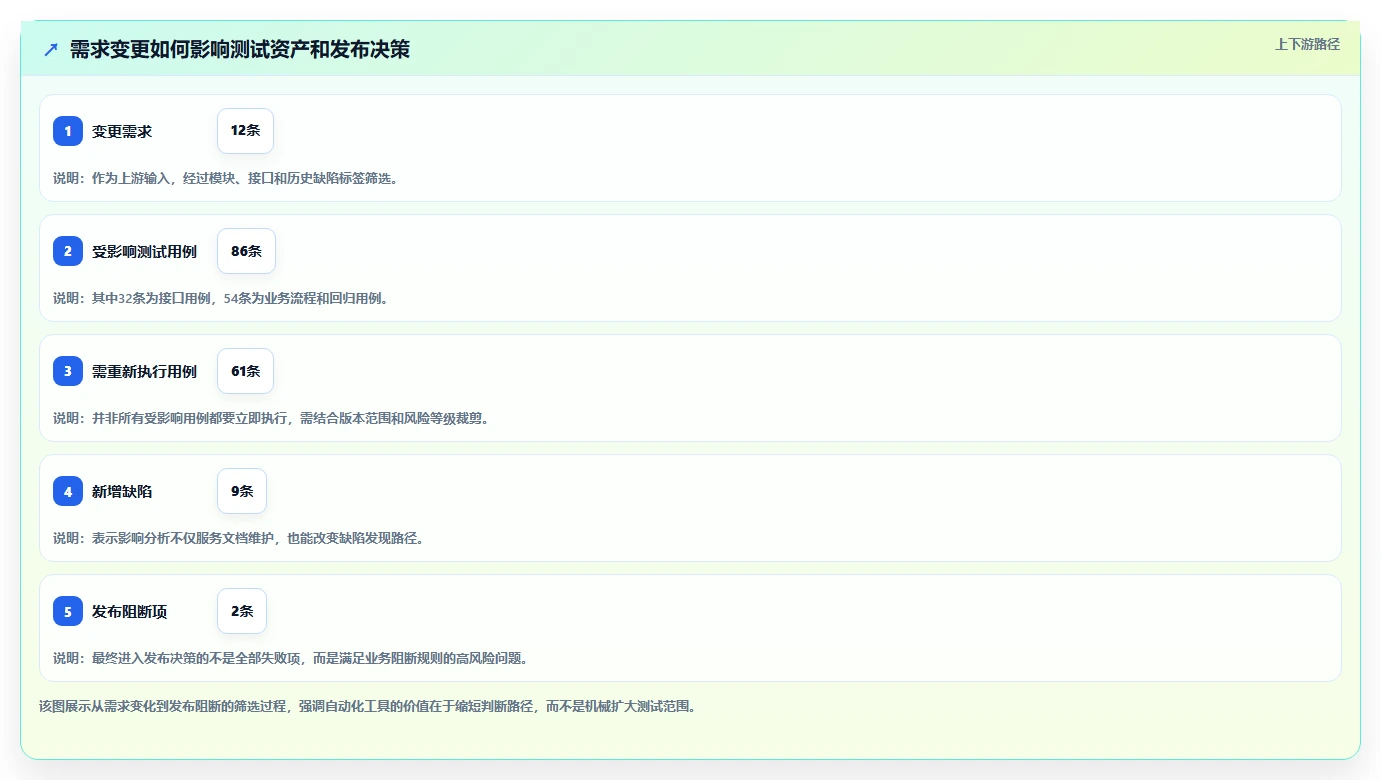Select the 发布阻断项 step label
The image size is (1381, 780).
(x=130, y=611)
